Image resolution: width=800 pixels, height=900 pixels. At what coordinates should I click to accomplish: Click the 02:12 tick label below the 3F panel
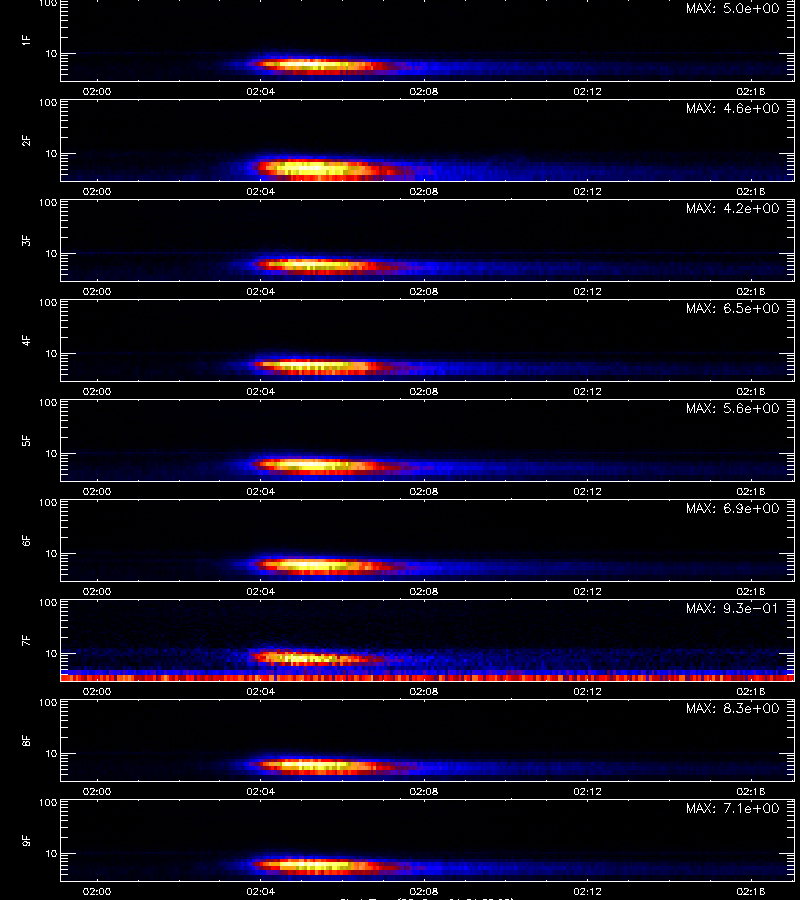pyautogui.click(x=587, y=292)
